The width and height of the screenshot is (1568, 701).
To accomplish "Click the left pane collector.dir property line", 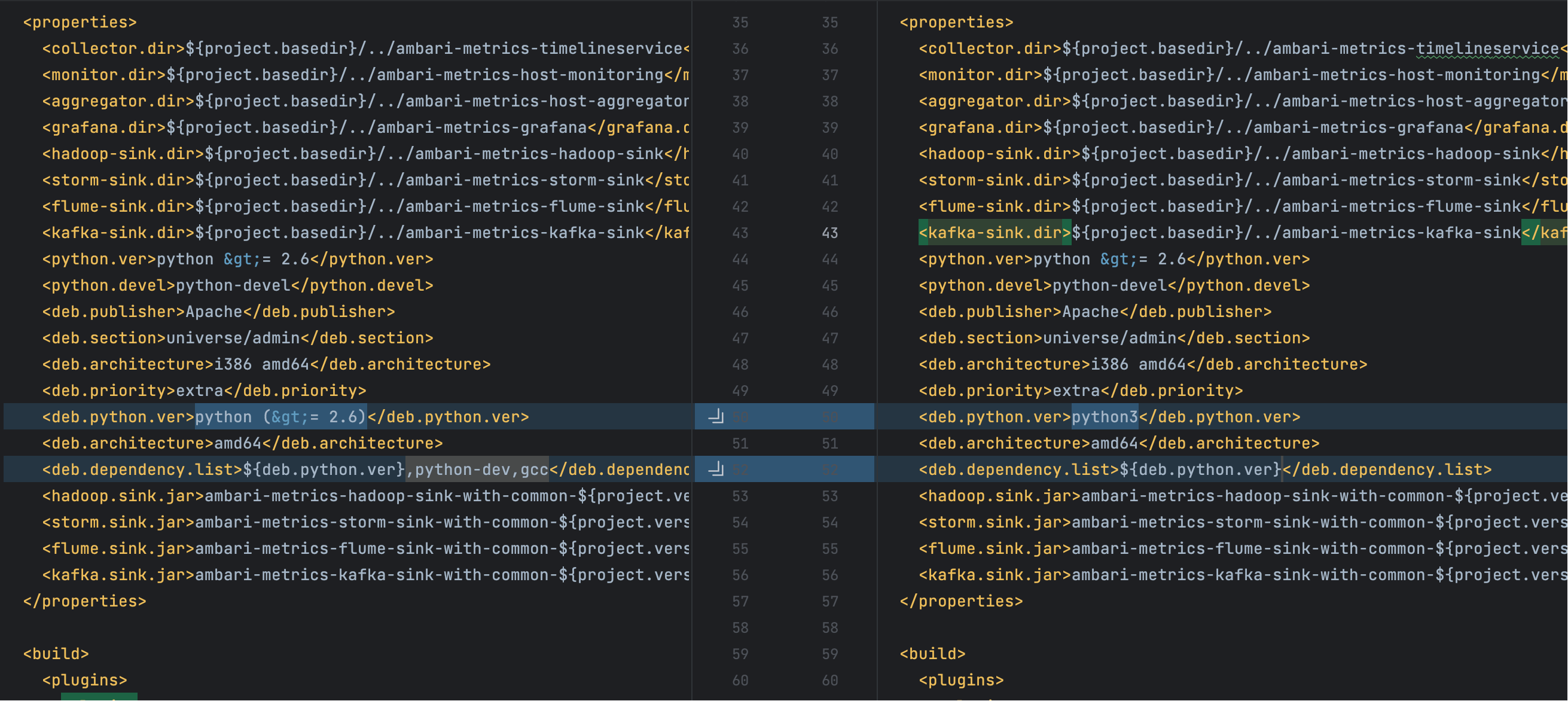I will (x=365, y=48).
